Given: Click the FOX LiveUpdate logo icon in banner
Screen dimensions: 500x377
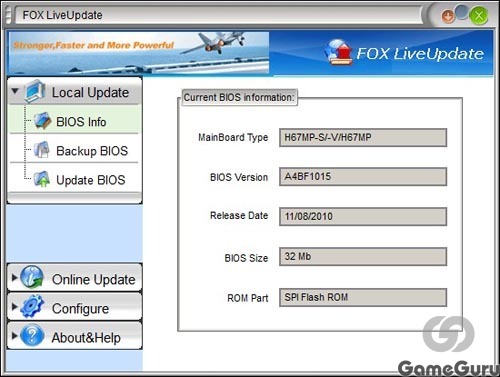Looking at the screenshot, I should [339, 52].
